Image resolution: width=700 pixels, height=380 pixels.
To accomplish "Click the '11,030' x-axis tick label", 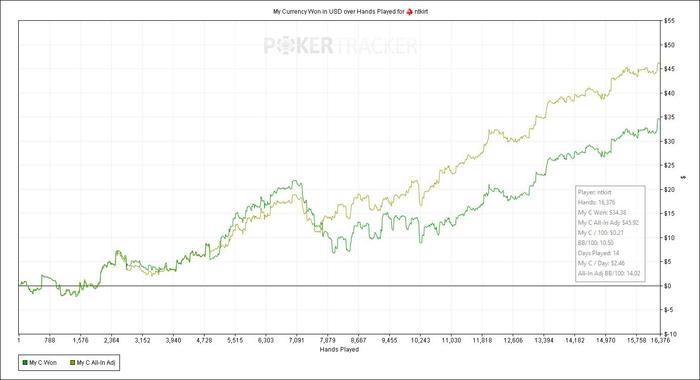I will click(x=451, y=340).
